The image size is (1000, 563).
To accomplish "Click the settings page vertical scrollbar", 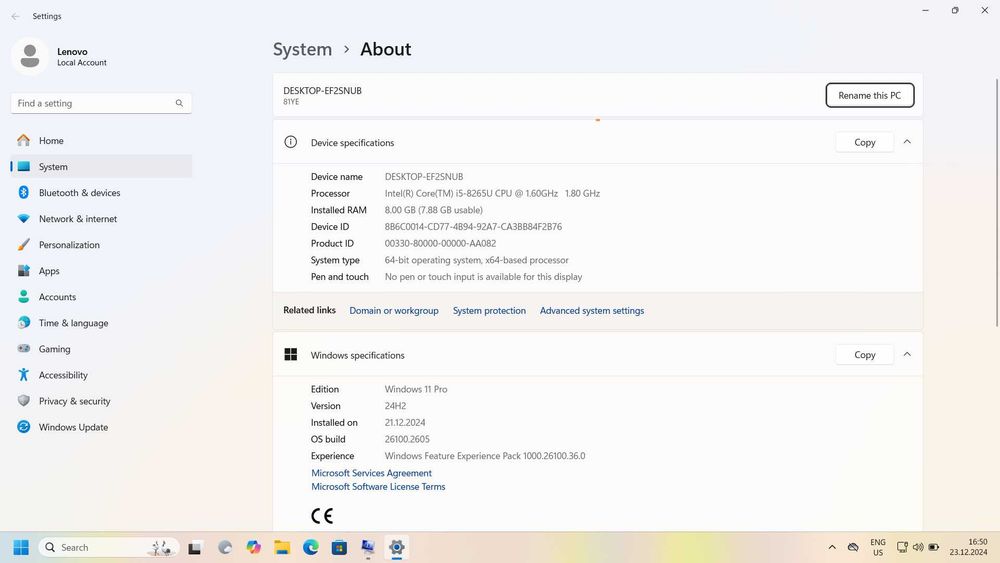I will point(997,204).
